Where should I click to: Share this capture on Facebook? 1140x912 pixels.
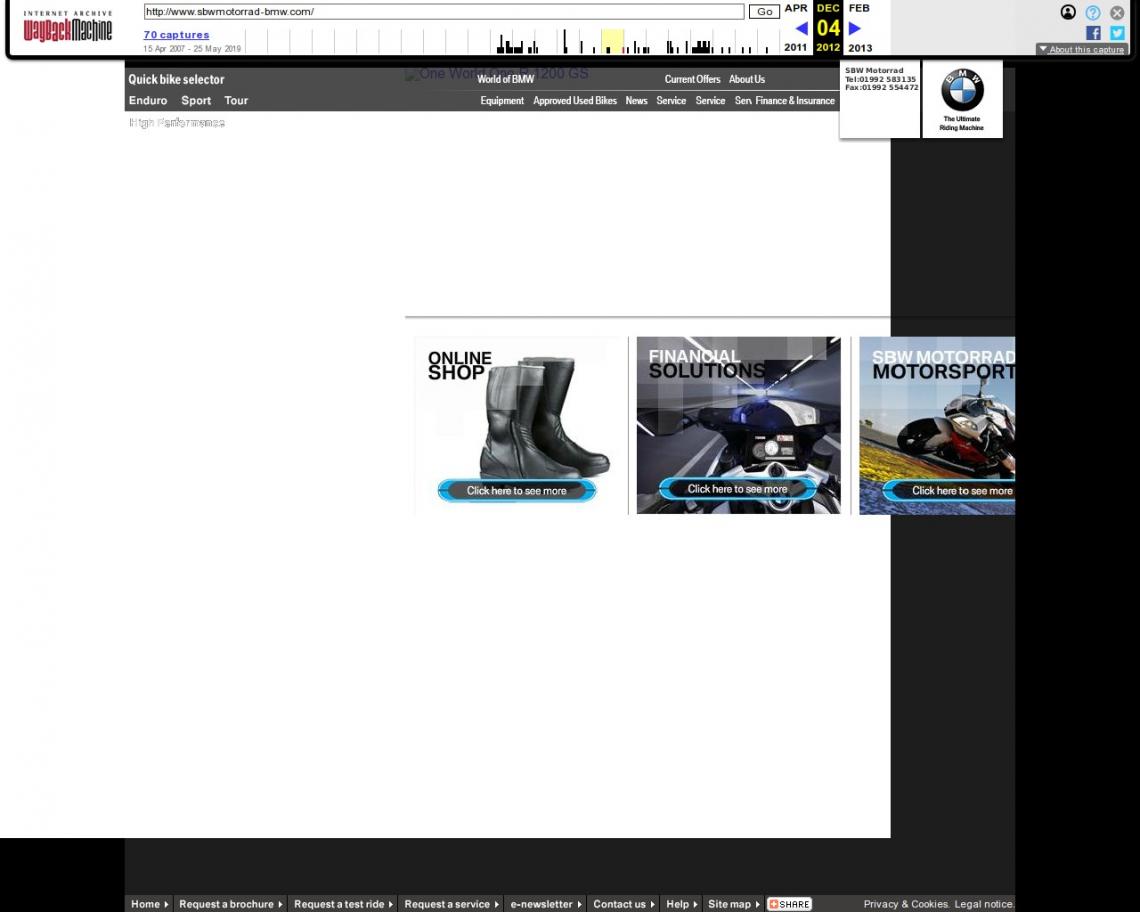tap(1093, 33)
